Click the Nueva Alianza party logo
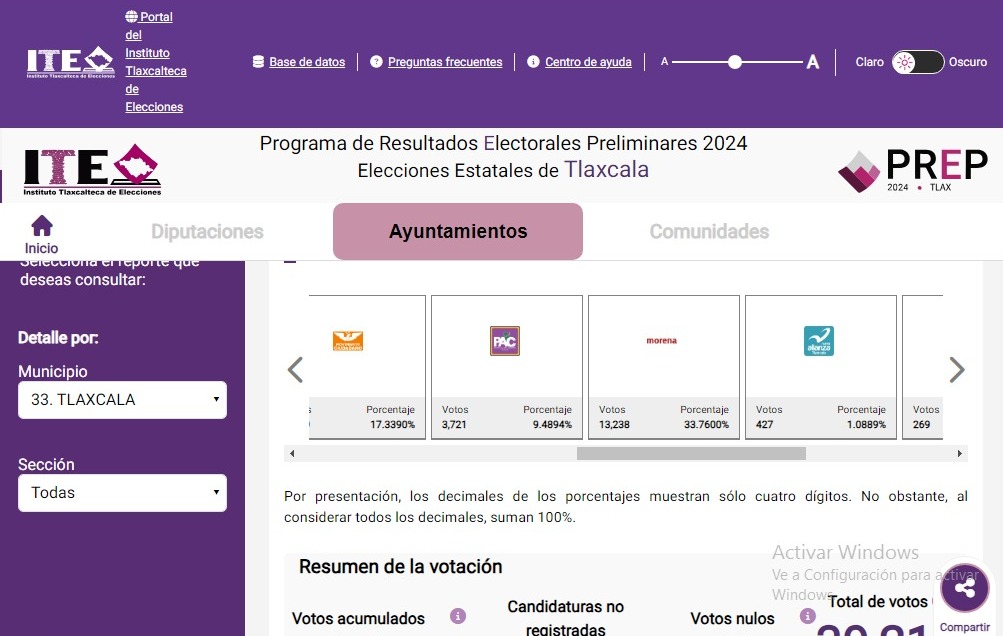This screenshot has width=1003, height=636. (819, 341)
